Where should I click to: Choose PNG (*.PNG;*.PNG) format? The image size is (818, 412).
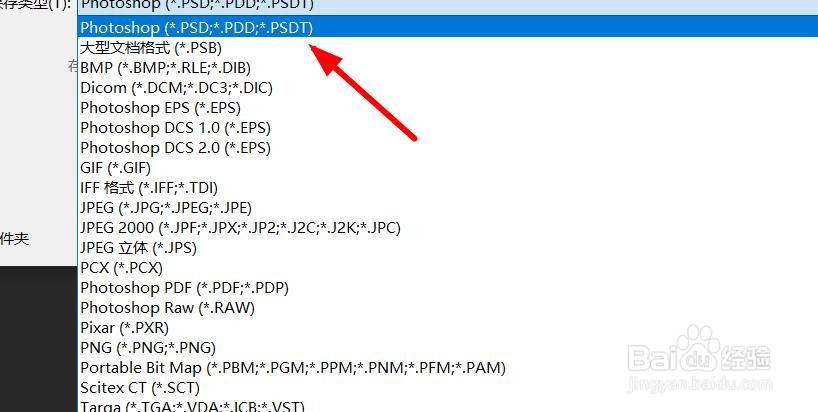coord(448,348)
